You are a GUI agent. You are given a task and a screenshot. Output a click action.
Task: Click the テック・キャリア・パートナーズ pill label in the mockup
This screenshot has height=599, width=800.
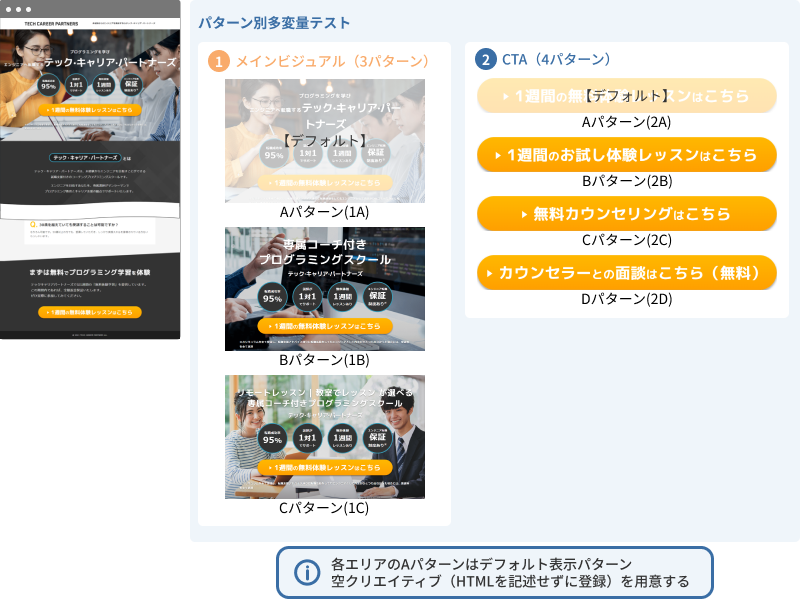[85, 158]
